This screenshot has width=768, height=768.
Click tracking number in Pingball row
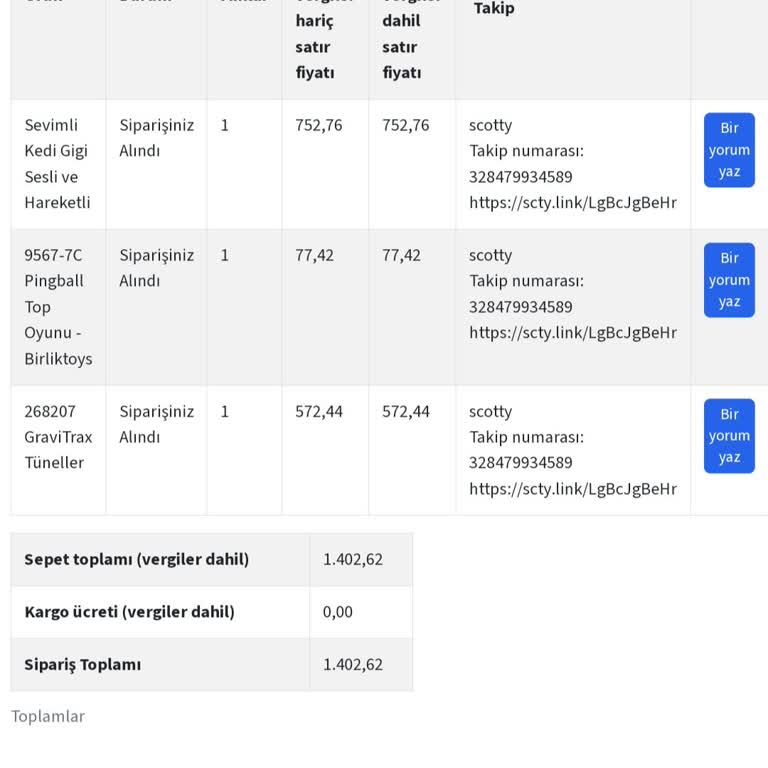coord(520,307)
